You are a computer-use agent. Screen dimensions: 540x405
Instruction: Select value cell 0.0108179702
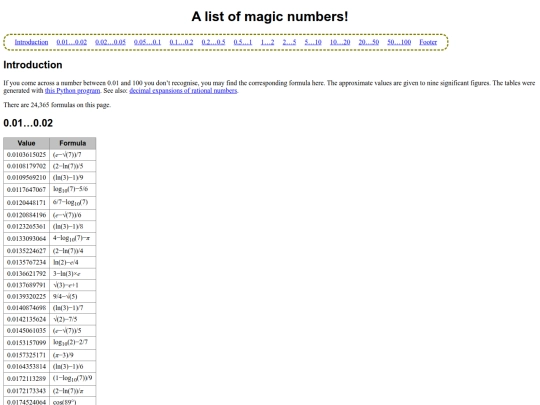tap(27, 166)
